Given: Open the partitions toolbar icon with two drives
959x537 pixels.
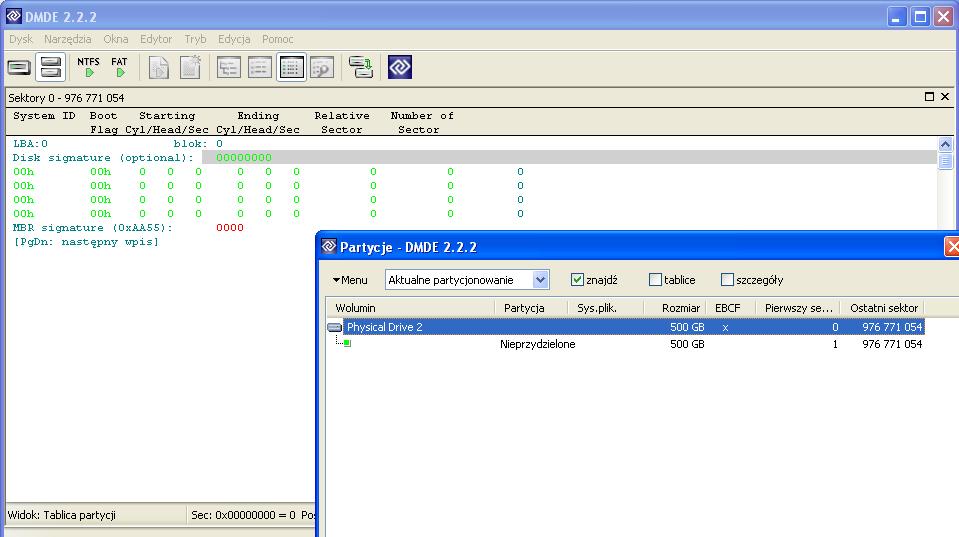Looking at the screenshot, I should (x=50, y=67).
